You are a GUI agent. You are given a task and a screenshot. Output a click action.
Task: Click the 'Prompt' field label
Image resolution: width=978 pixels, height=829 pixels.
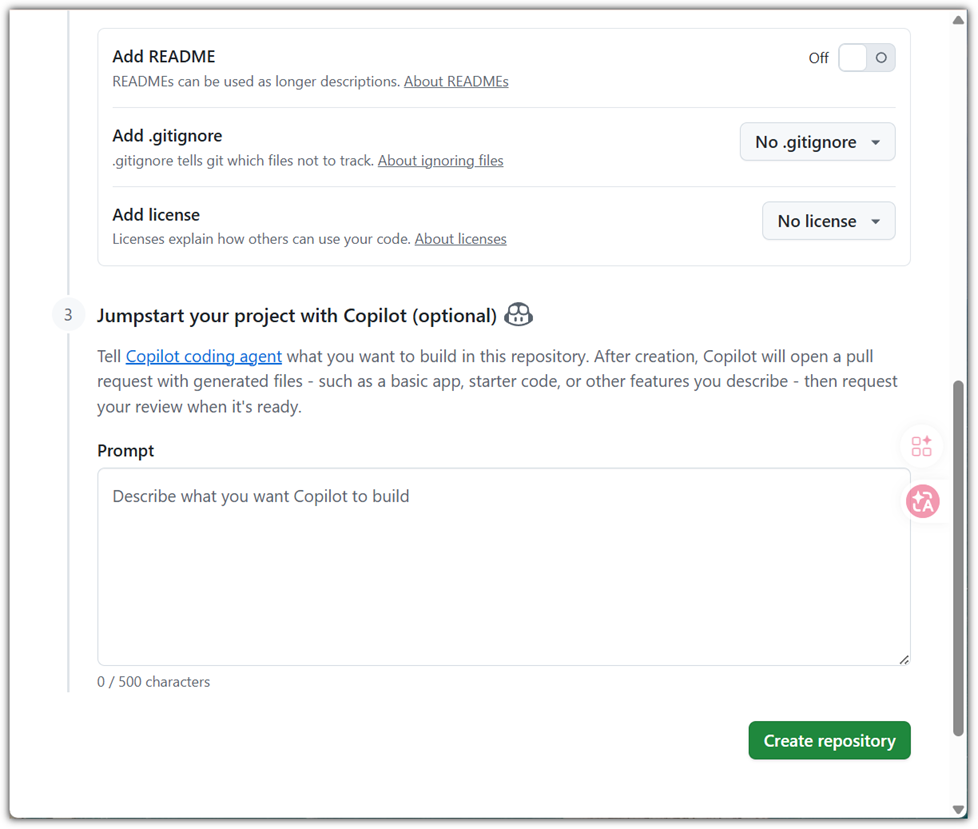click(125, 451)
